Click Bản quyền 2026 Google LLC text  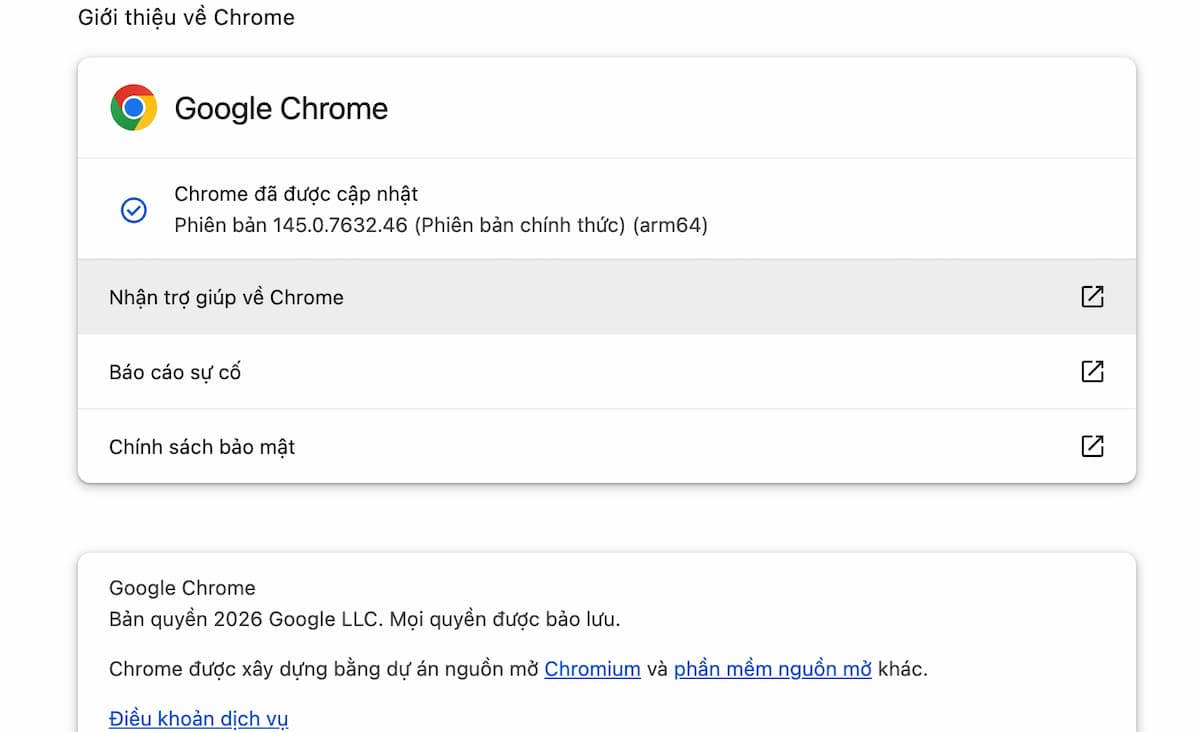245,619
